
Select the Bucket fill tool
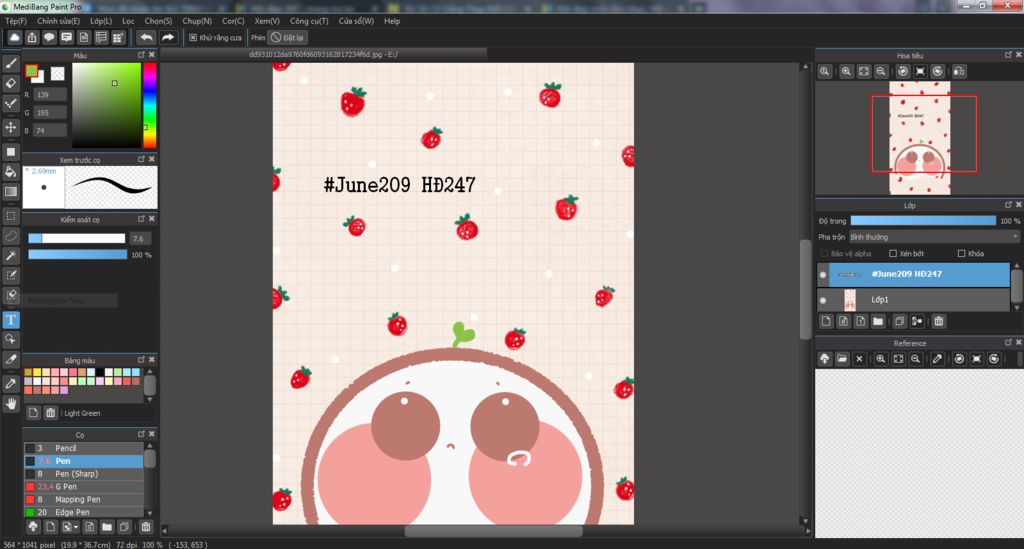click(10, 172)
